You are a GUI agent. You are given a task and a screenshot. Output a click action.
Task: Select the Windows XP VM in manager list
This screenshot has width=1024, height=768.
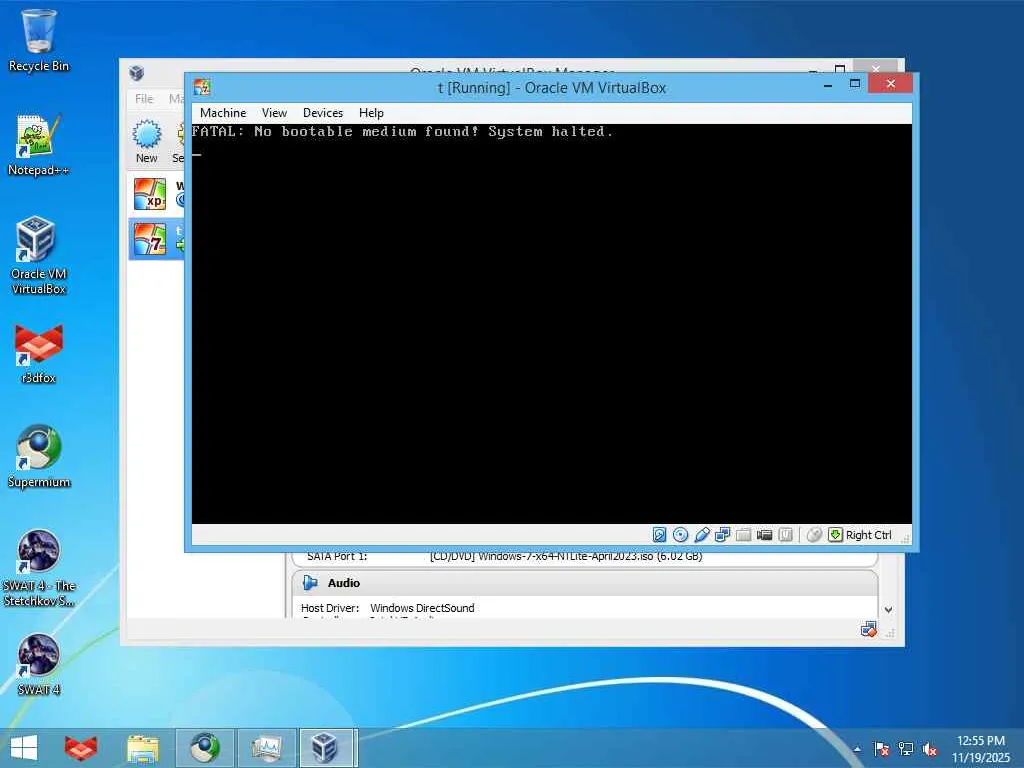point(157,195)
